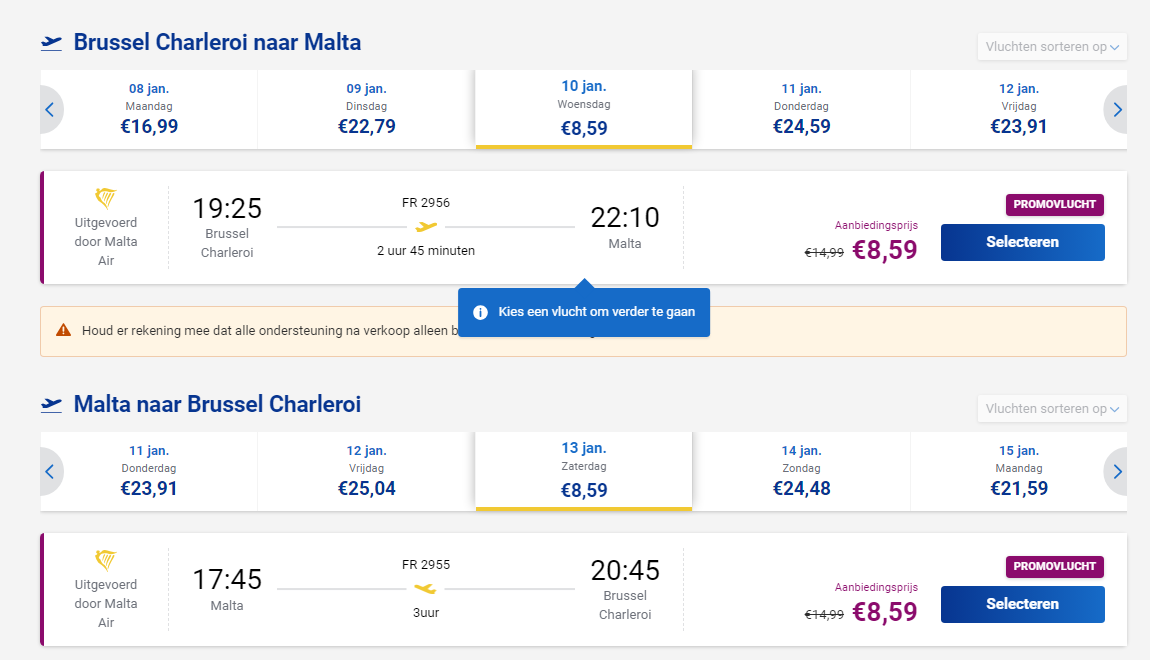This screenshot has height=660, width=1150.
Task: Open return 'Vluchten sorteren op' dropdown
Action: click(1052, 409)
